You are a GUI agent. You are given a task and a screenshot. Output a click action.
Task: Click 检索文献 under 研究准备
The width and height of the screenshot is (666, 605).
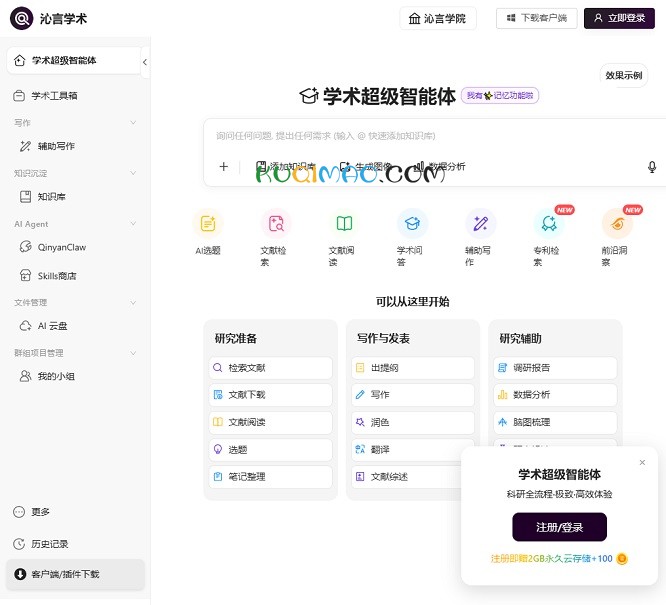point(271,368)
